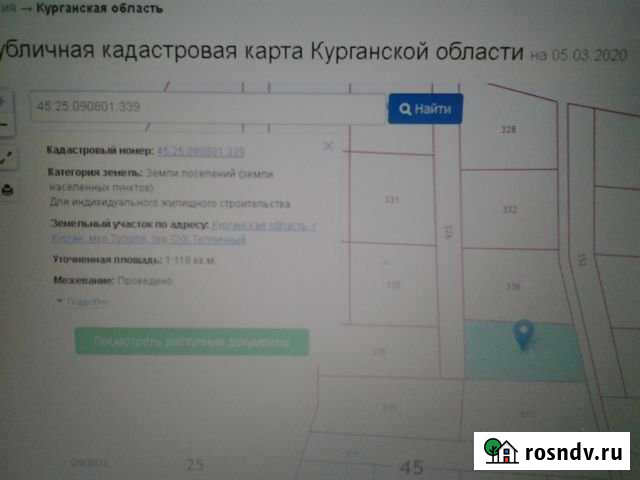The width and height of the screenshot is (640, 480).
Task: Click the highlighted teal parcel on map
Action: pyautogui.click(x=523, y=352)
